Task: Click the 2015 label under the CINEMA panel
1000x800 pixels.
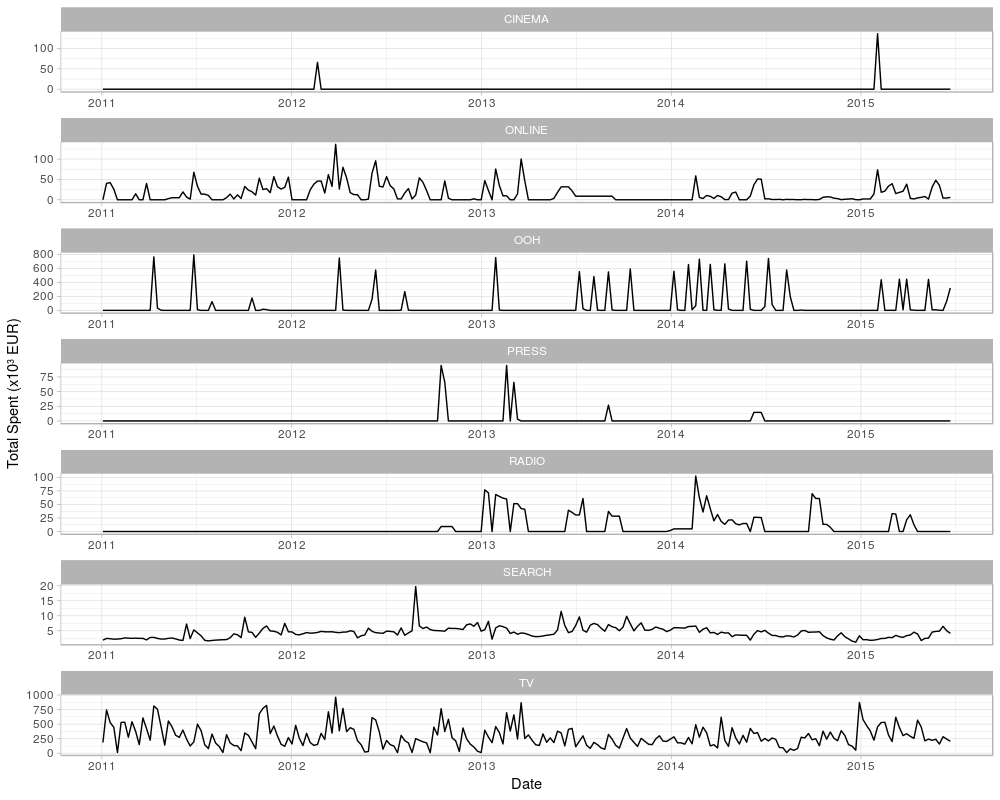Action: pyautogui.click(x=860, y=103)
